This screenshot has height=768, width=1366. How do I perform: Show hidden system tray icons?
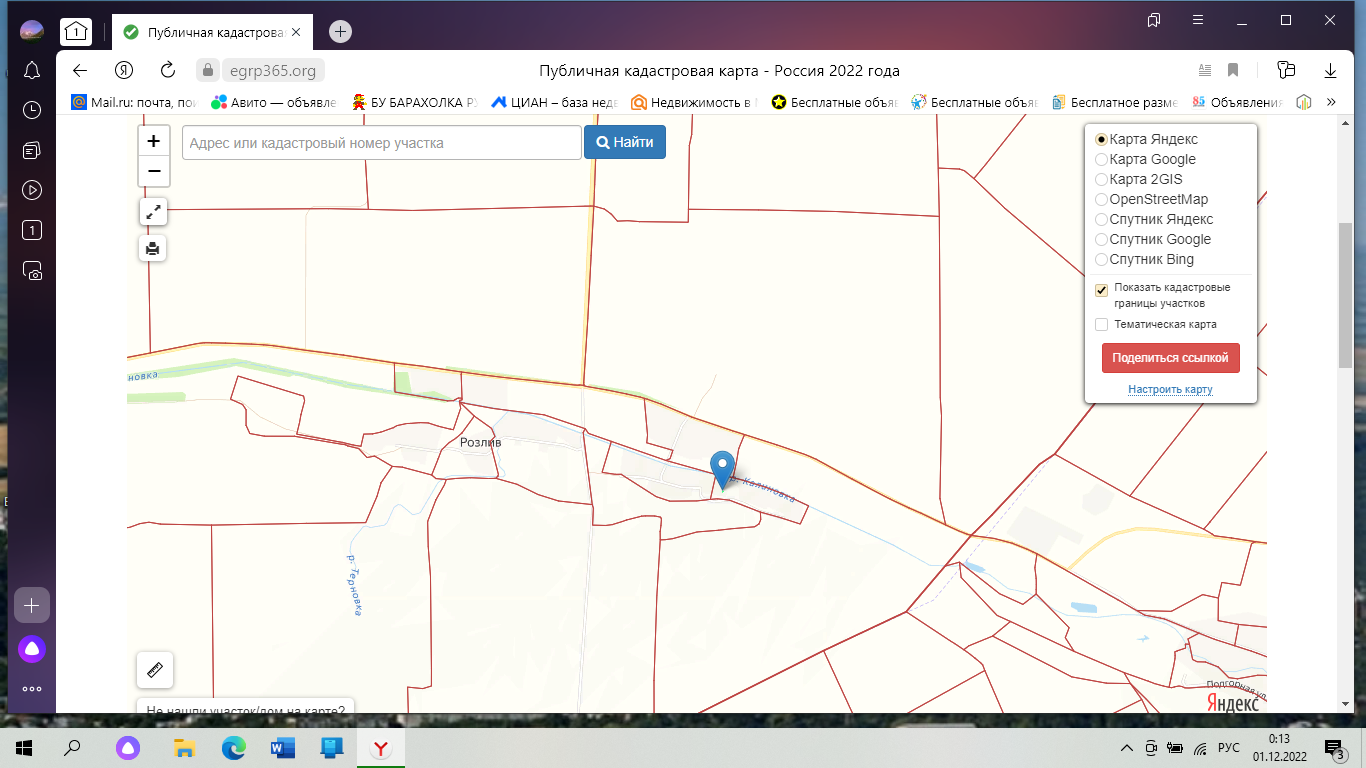tap(1127, 748)
